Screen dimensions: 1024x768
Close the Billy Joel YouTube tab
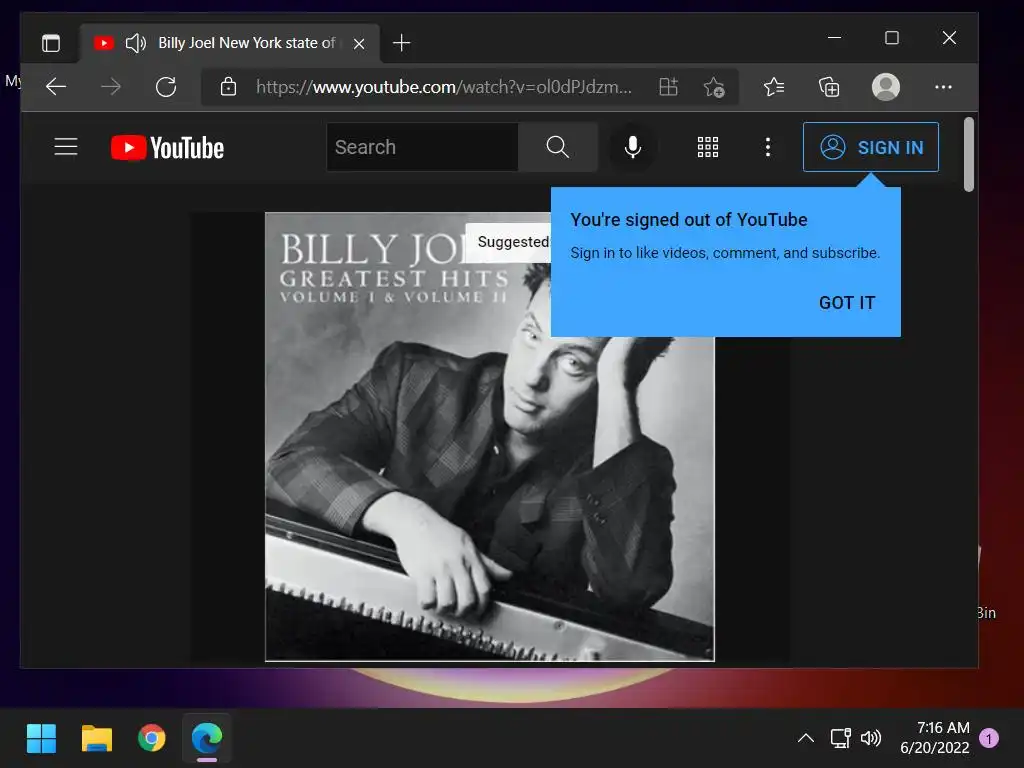pos(359,44)
